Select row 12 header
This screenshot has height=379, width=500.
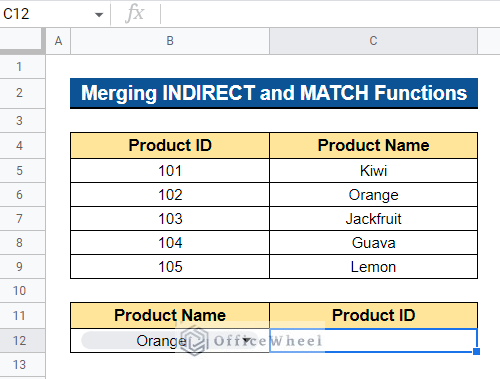[22, 340]
